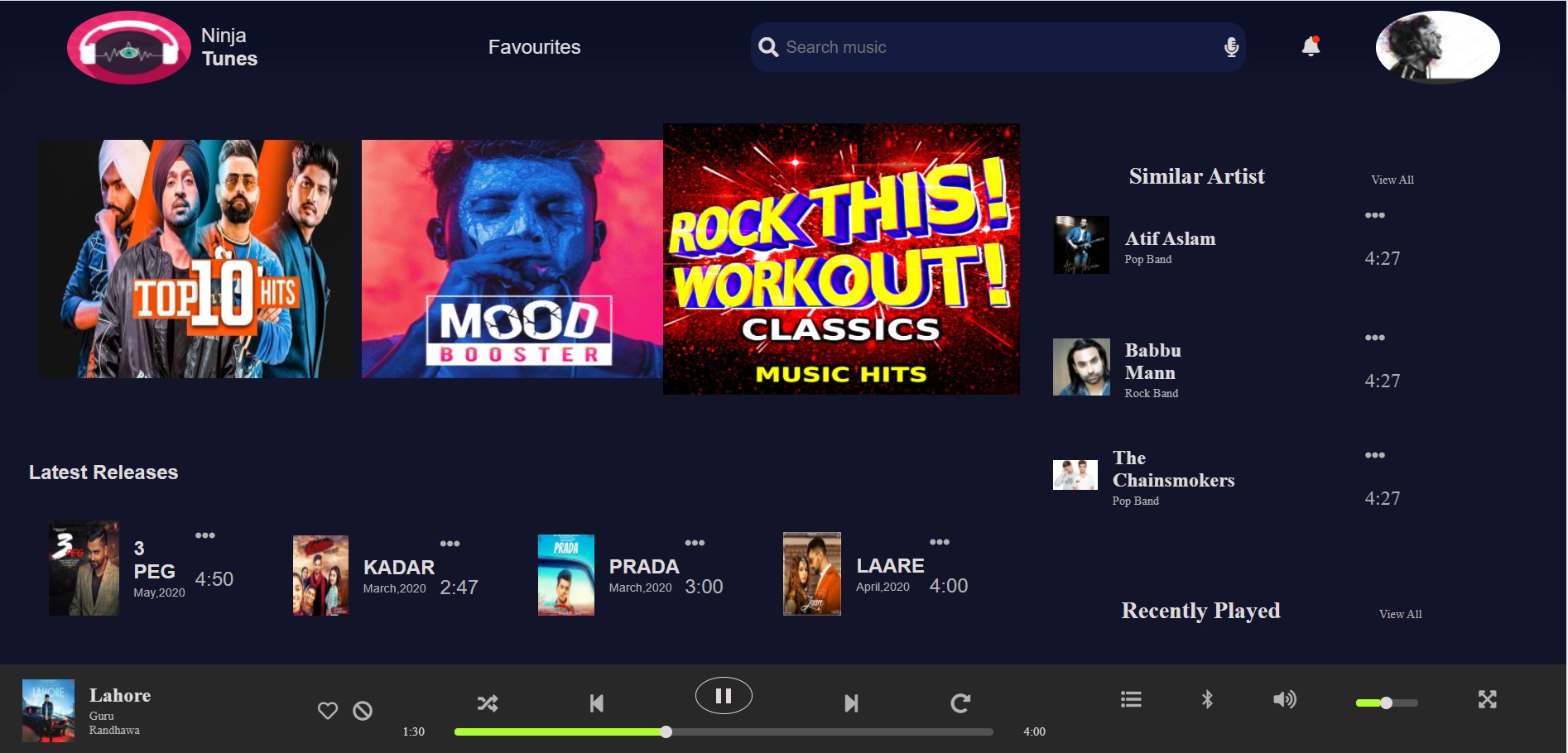
Task: Open the notifications bell
Action: (x=1311, y=46)
